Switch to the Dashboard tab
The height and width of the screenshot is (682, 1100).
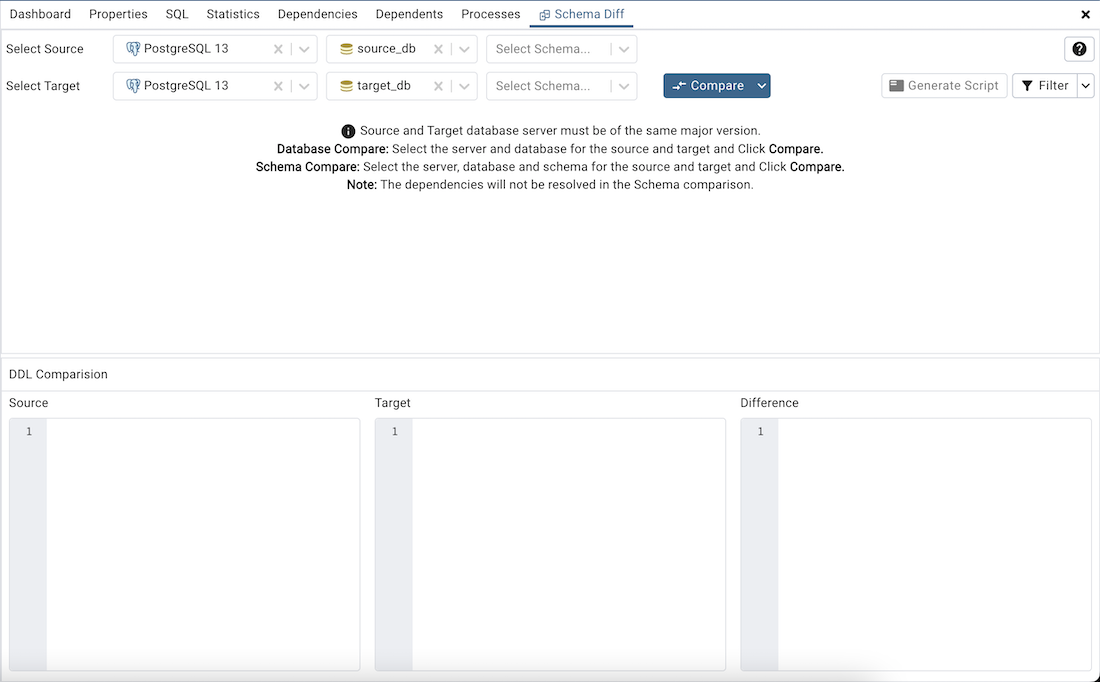(40, 13)
